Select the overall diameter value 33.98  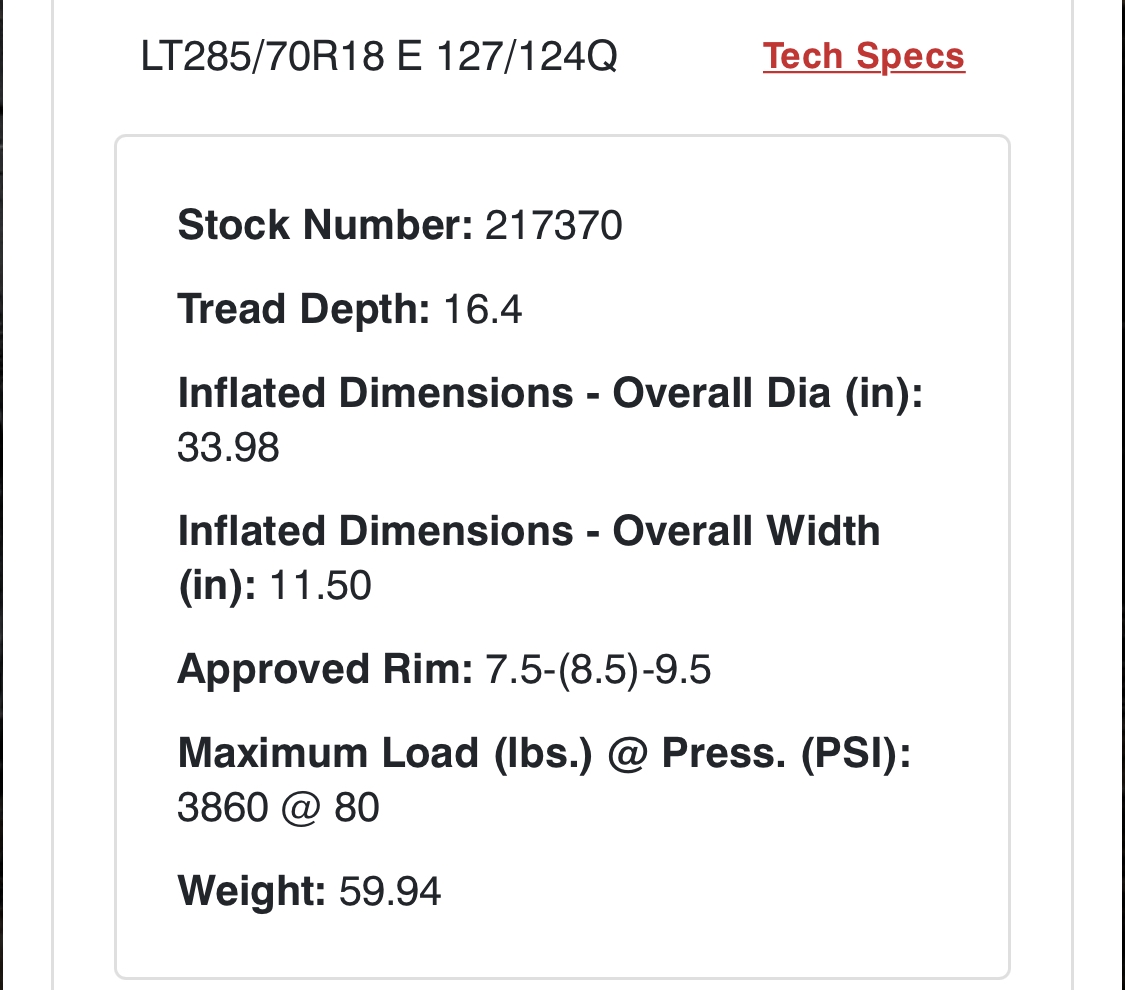pos(228,447)
